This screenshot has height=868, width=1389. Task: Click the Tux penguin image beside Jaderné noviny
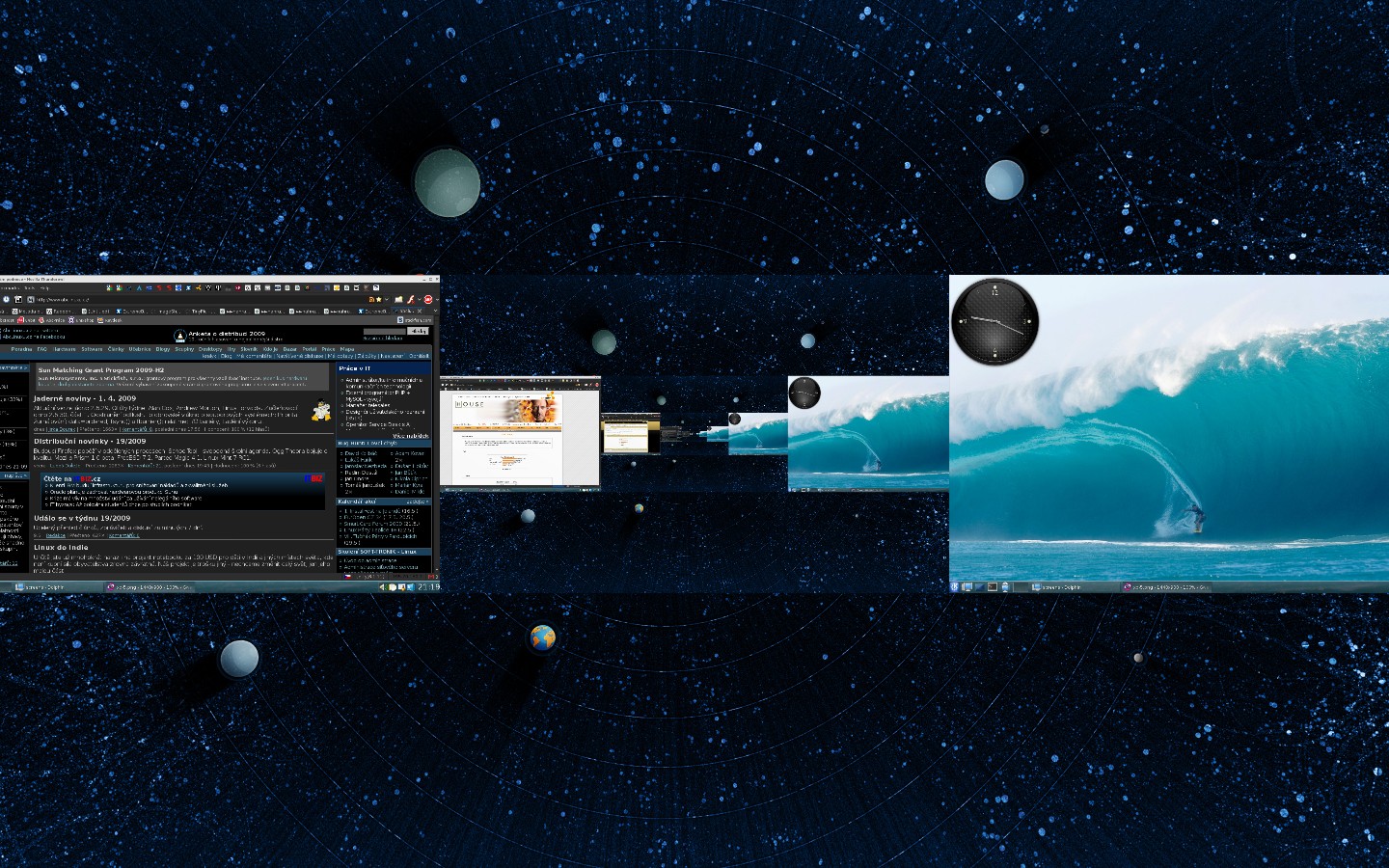click(x=321, y=411)
